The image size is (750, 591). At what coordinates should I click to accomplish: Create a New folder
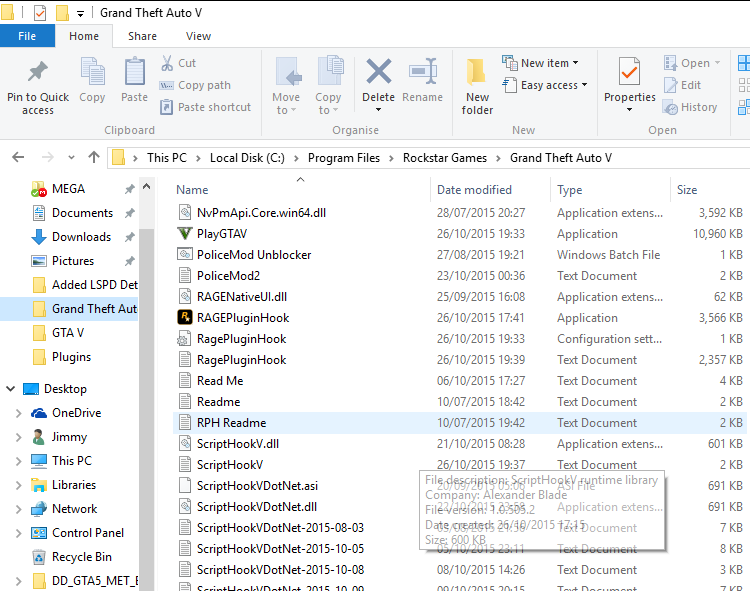477,87
